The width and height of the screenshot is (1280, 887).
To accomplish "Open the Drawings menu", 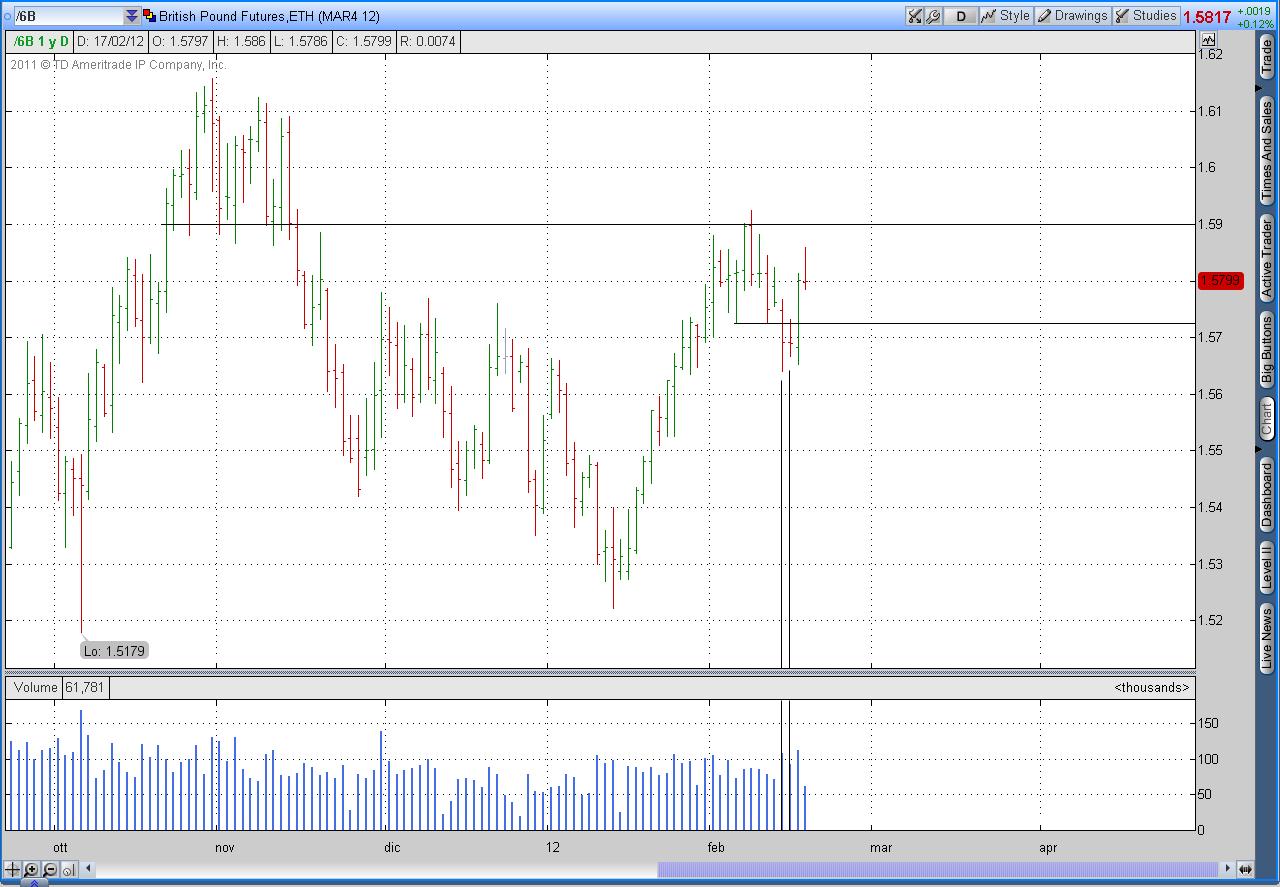I will tap(1073, 16).
